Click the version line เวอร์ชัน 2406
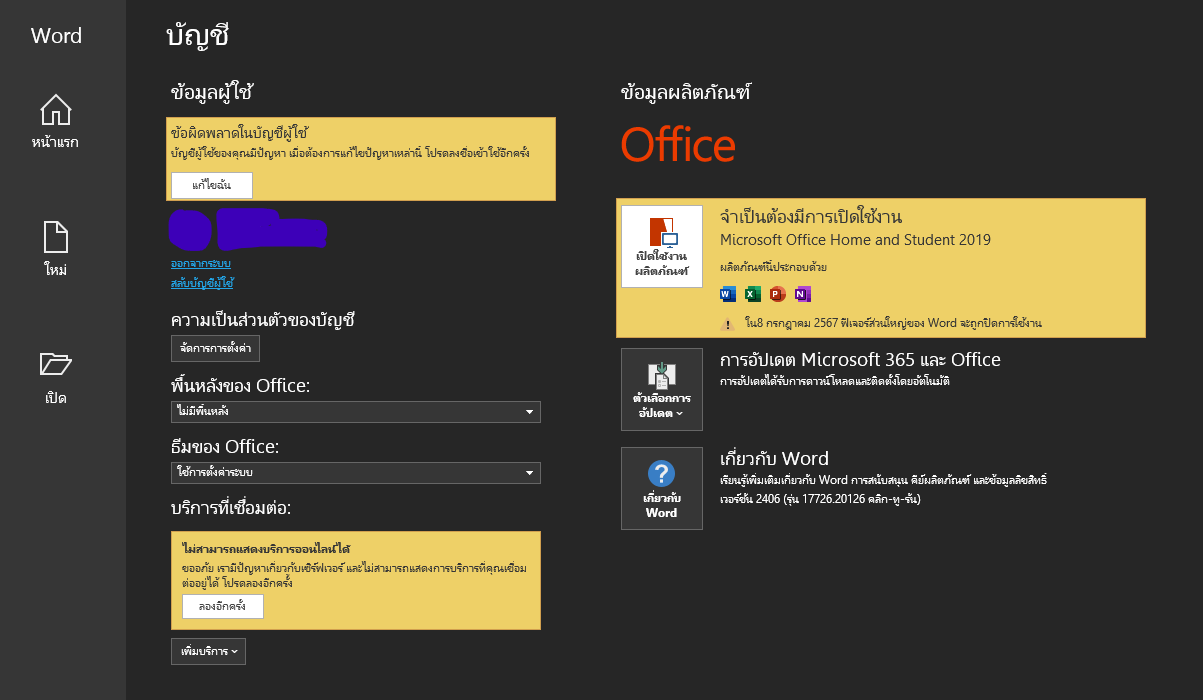Image resolution: width=1203 pixels, height=700 pixels. [x=820, y=498]
